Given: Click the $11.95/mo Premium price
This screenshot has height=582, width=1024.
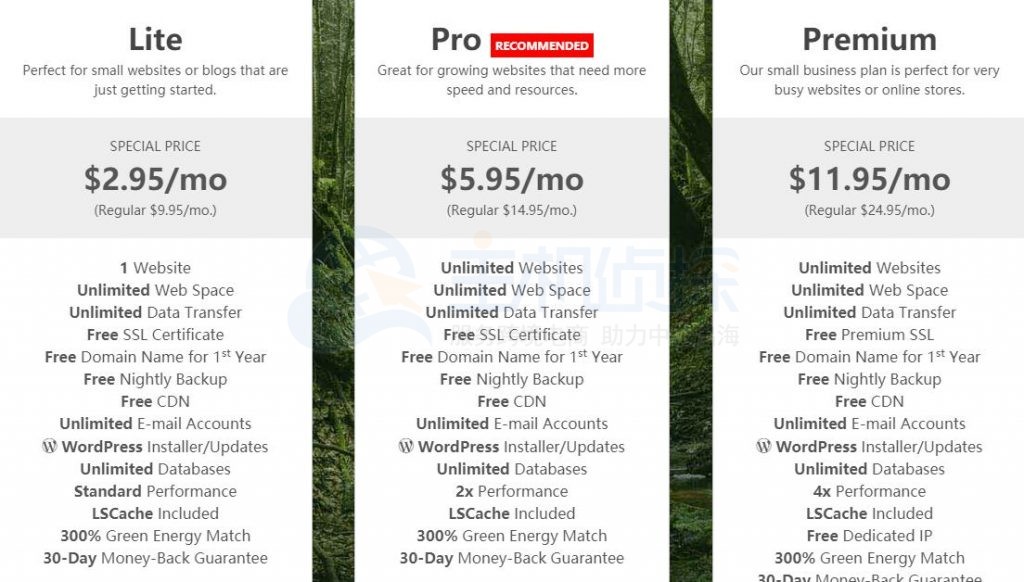Looking at the screenshot, I should [869, 179].
